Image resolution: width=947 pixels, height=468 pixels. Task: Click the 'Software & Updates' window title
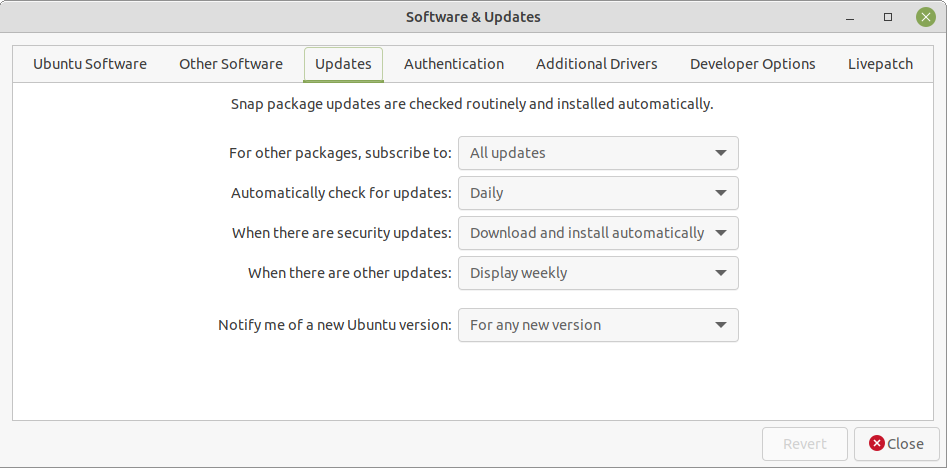(x=473, y=17)
